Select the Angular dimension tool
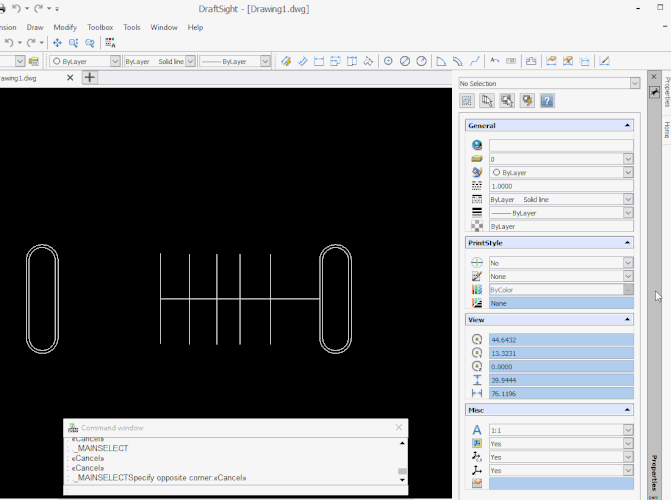The image size is (671, 500). (441, 61)
